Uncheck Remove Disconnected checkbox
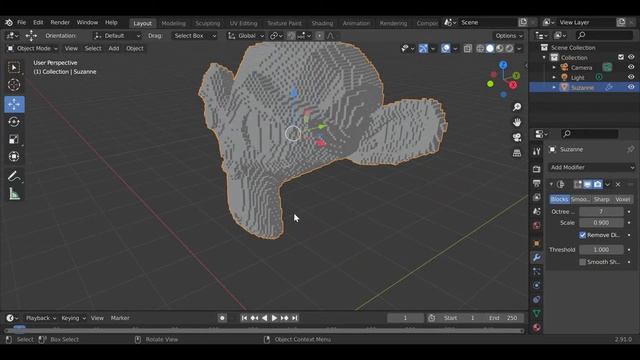640x360 pixels. 582,235
